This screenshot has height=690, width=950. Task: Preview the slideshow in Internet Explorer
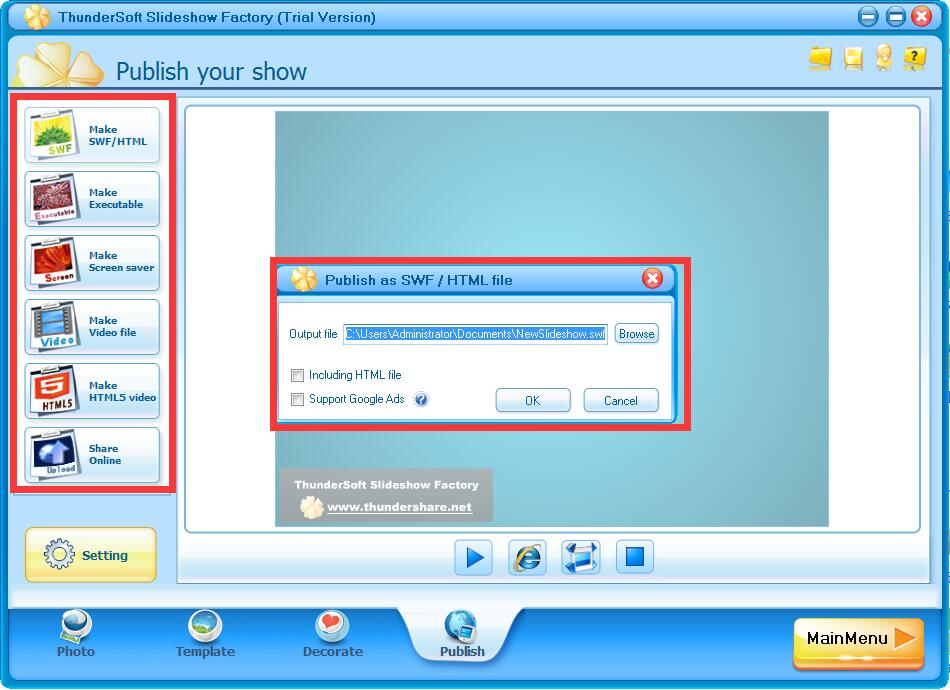pyautogui.click(x=527, y=557)
